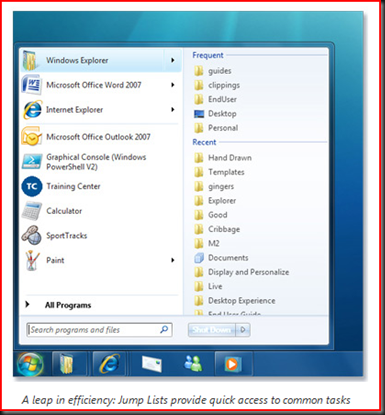This screenshot has width=385, height=415.
Task: Click the Search programs and files field
Action: point(99,330)
